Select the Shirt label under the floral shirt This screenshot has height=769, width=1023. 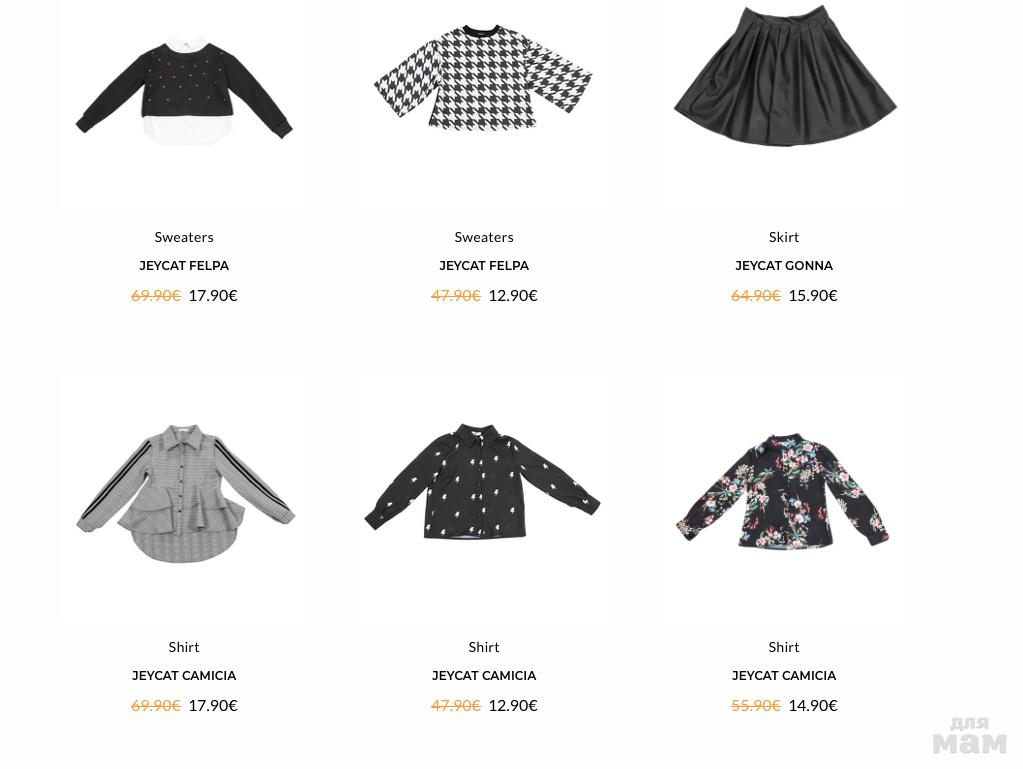[784, 647]
